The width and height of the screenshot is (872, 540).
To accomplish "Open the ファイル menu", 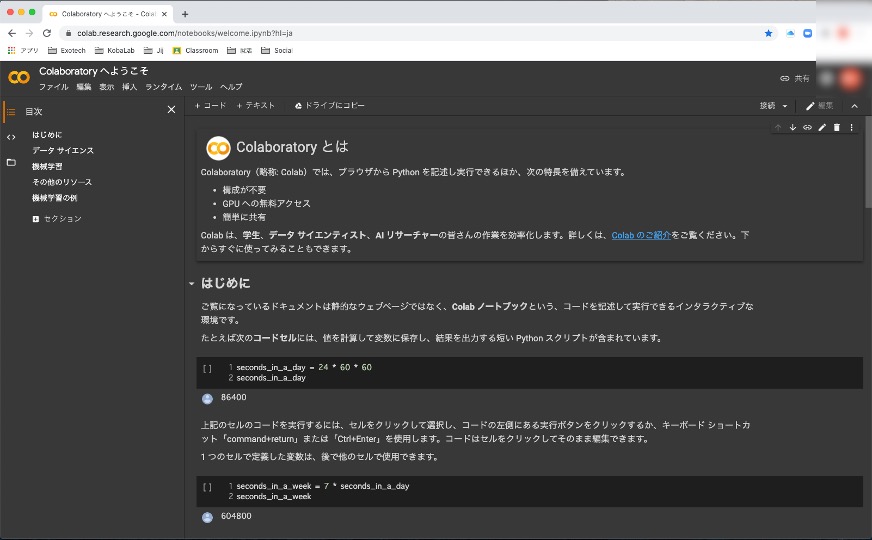I will pos(53,87).
